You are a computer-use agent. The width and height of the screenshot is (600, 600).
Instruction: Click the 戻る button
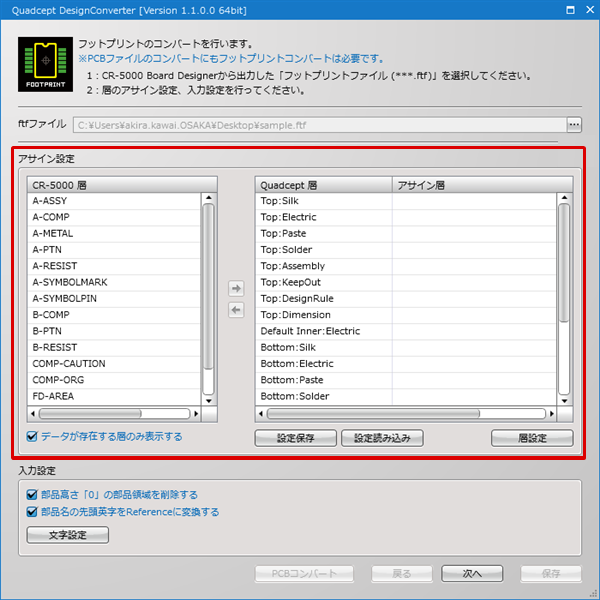click(x=402, y=573)
